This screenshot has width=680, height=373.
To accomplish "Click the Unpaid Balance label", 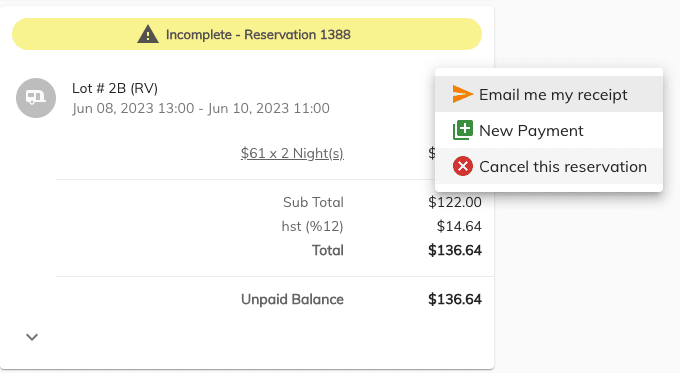I will (x=292, y=299).
